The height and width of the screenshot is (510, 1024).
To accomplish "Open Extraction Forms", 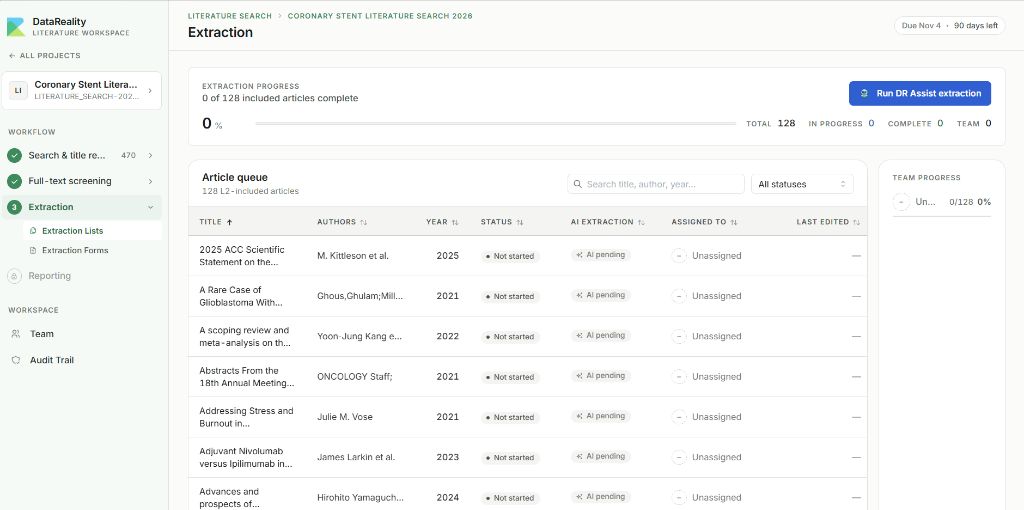I will click(92, 250).
